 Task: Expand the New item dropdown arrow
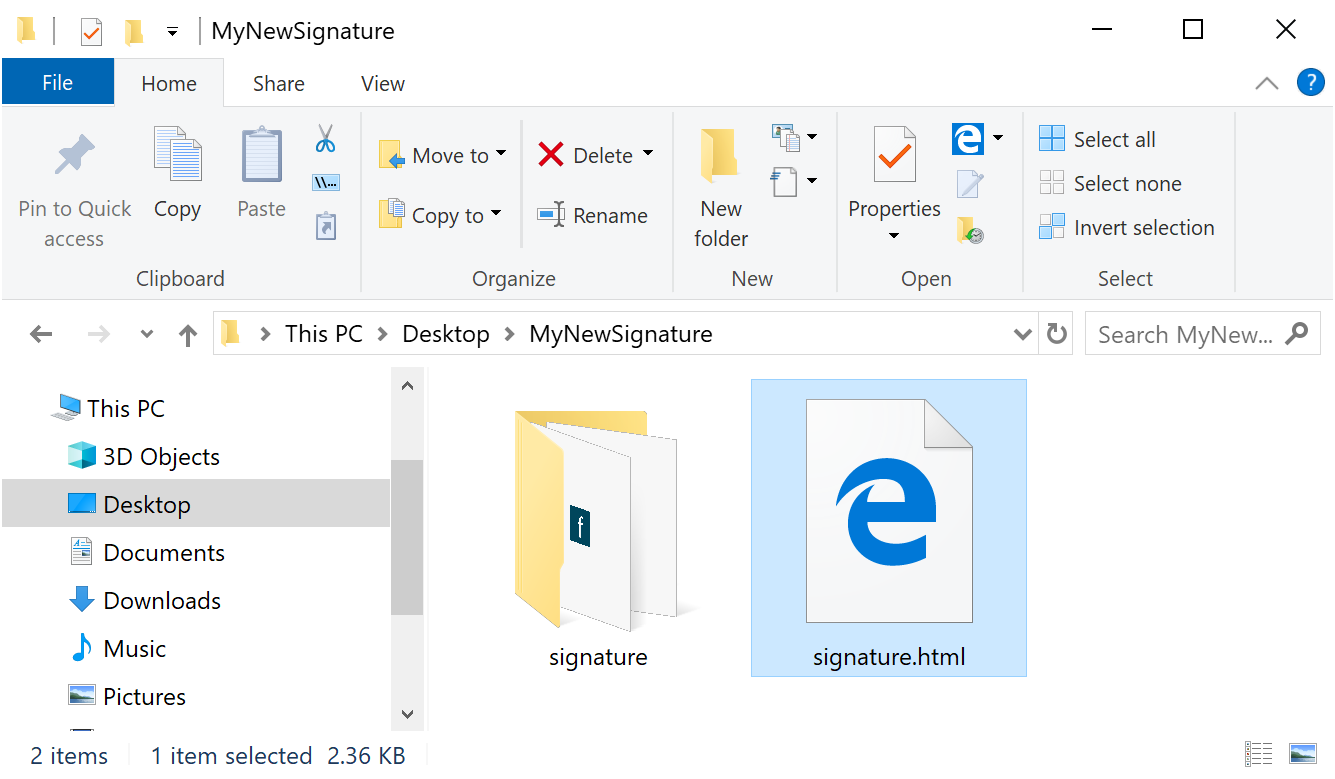click(x=812, y=137)
